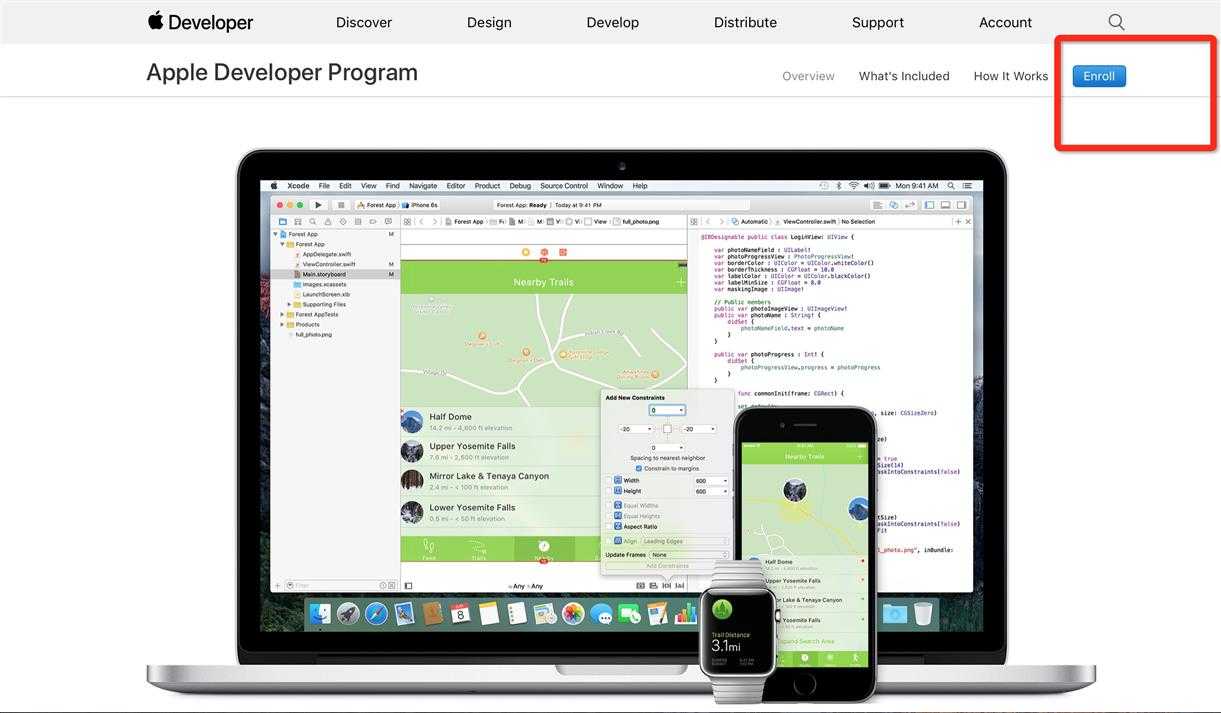The image size is (1221, 713).
Task: Click the Enroll button
Action: (x=1099, y=76)
